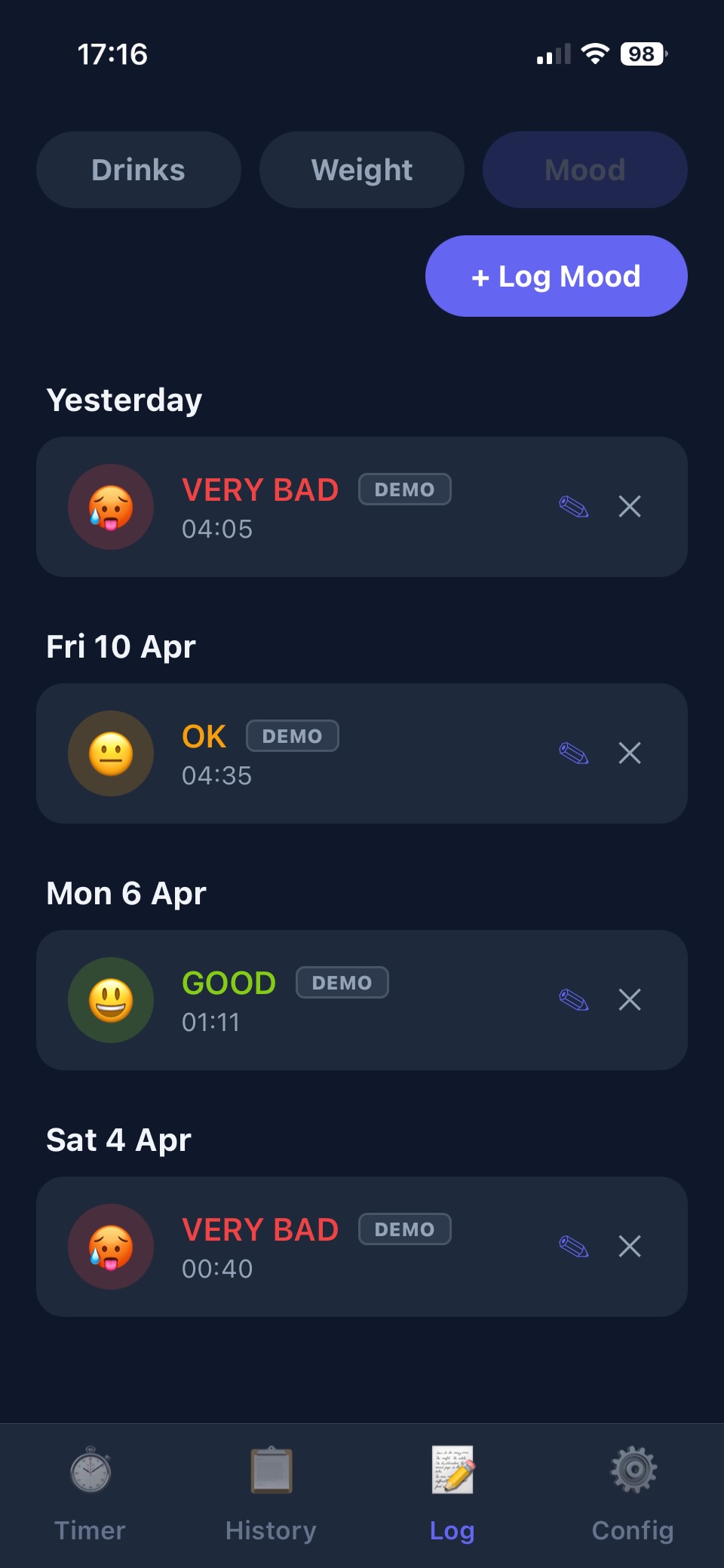724x1568 pixels.
Task: Edit the Sat 4 Apr mood entry
Action: (x=574, y=1247)
